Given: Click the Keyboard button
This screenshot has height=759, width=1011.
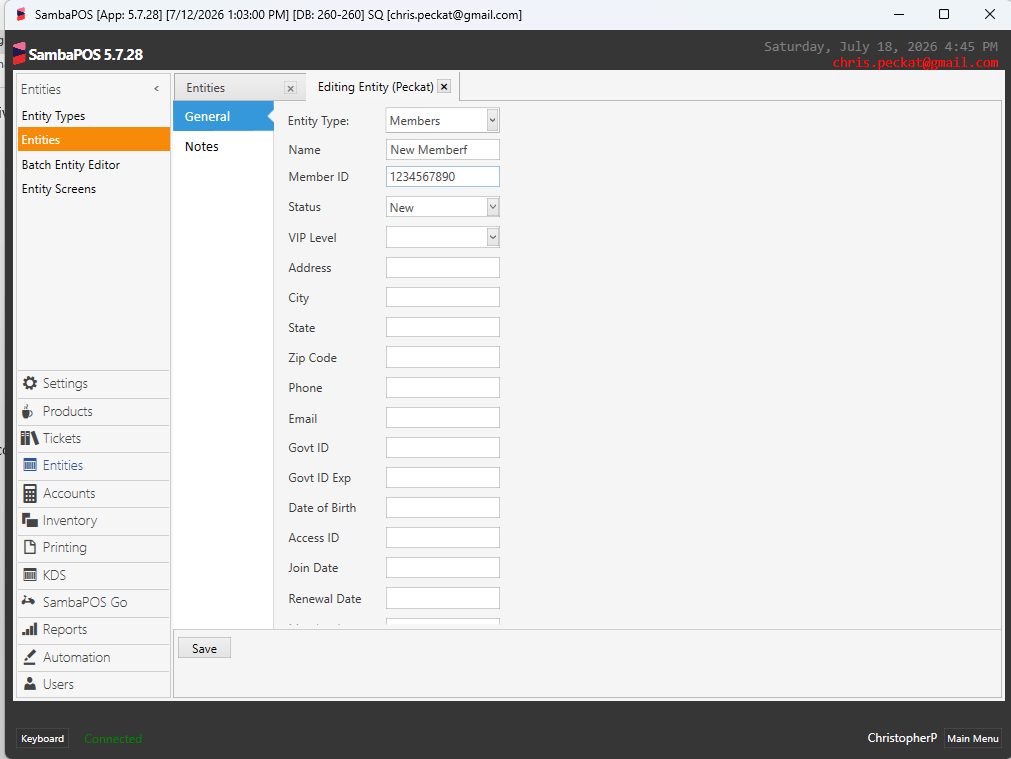Looking at the screenshot, I should (43, 738).
